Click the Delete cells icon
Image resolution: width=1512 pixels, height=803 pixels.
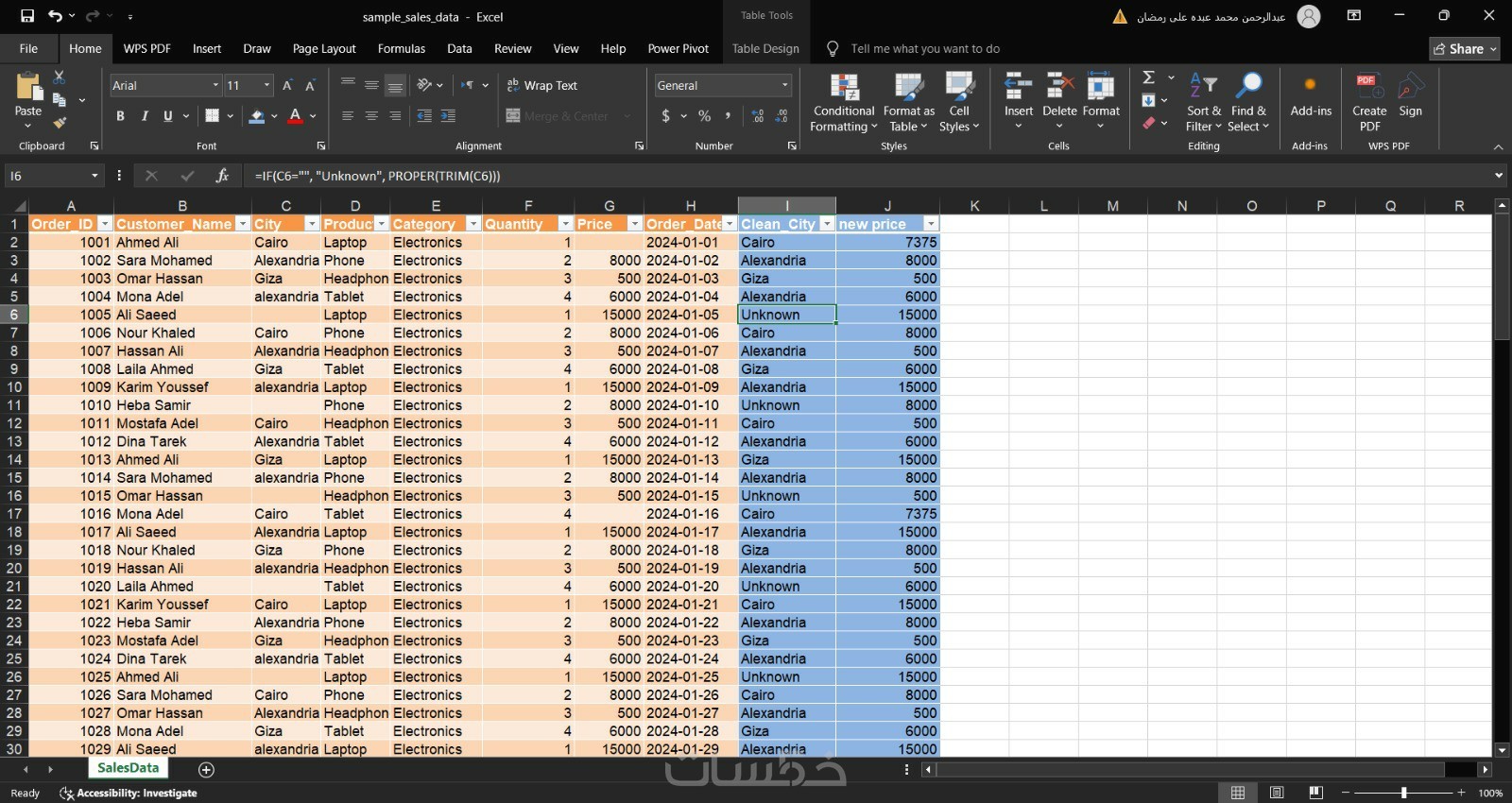coord(1059,87)
